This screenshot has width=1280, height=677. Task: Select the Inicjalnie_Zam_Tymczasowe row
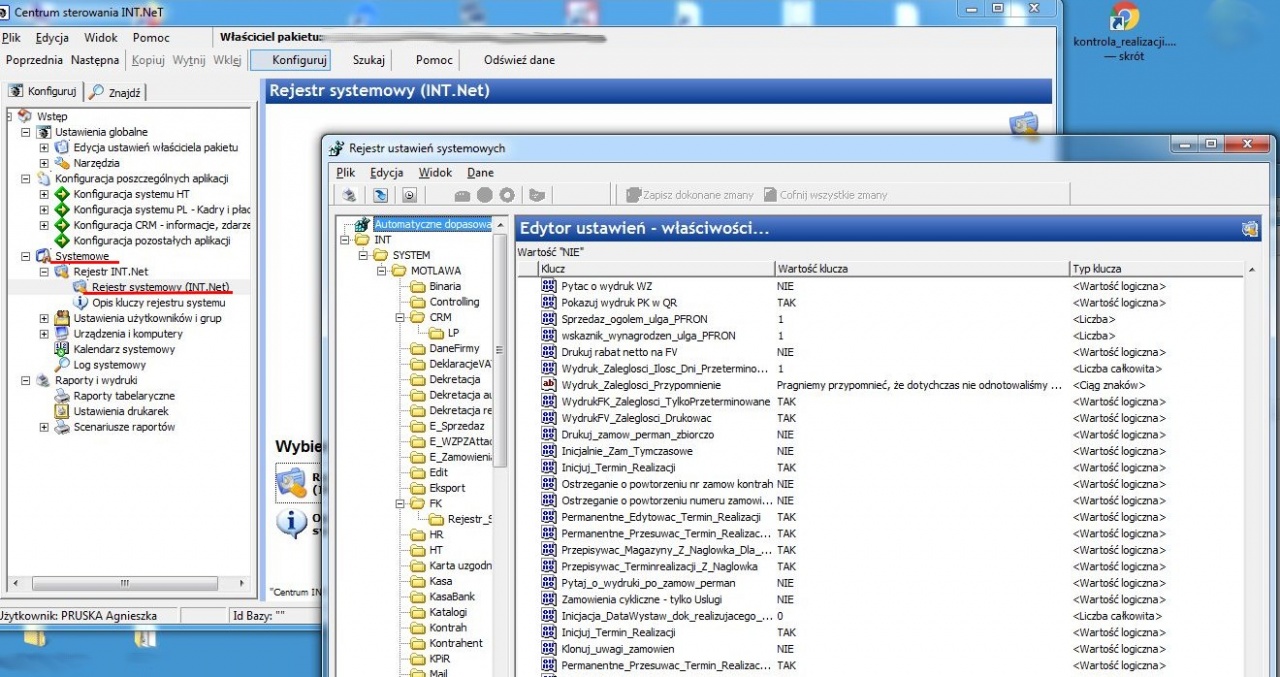[x=890, y=451]
